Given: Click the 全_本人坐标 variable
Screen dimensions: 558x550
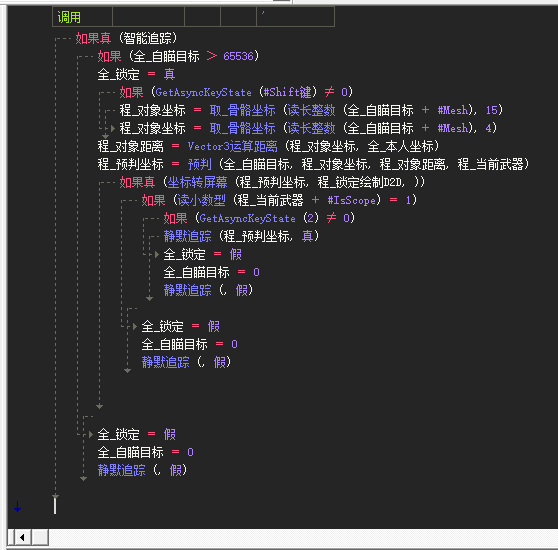Looking at the screenshot, I should pyautogui.click(x=400, y=146).
